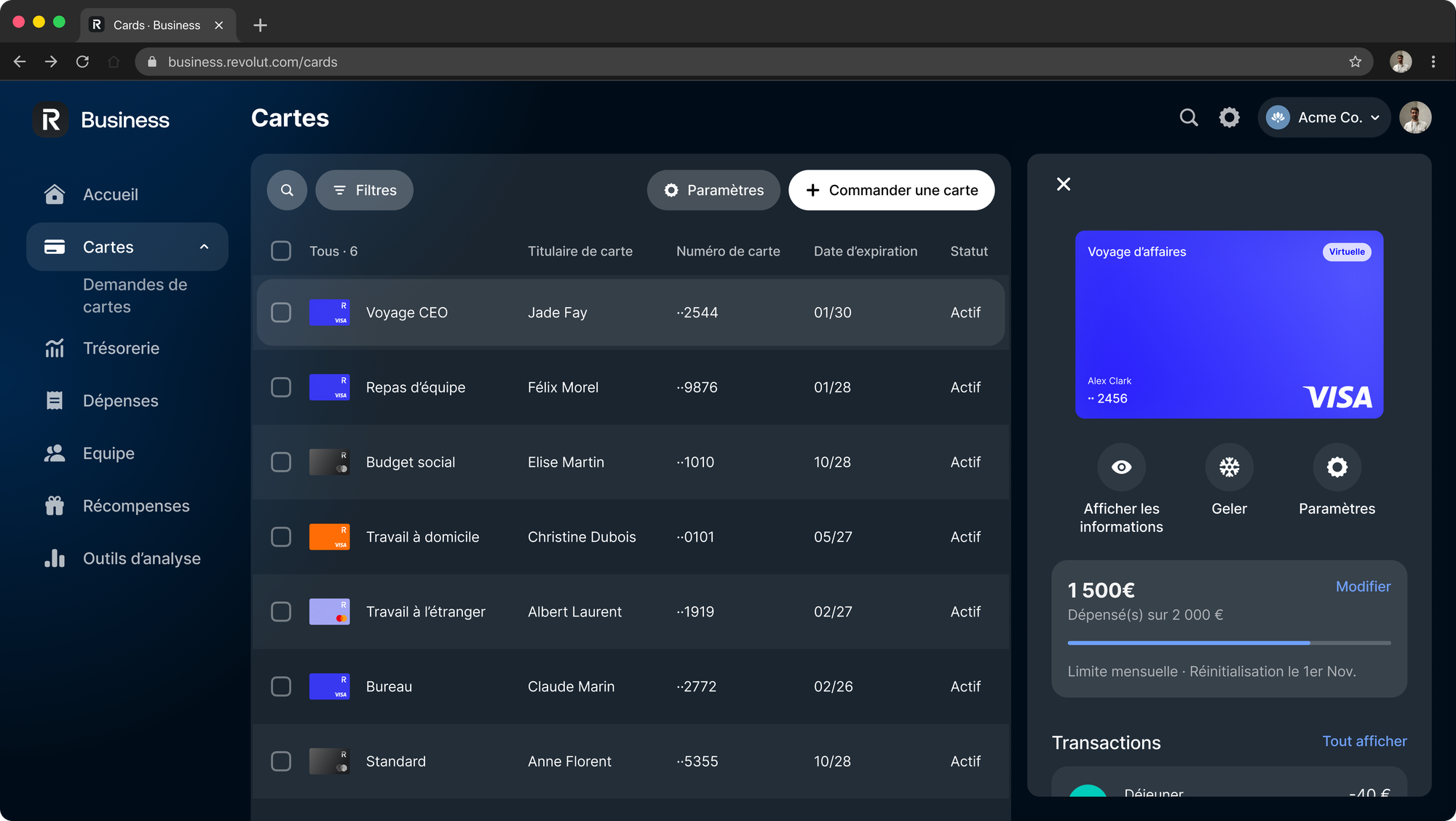Click Commander une carte button

[891, 190]
